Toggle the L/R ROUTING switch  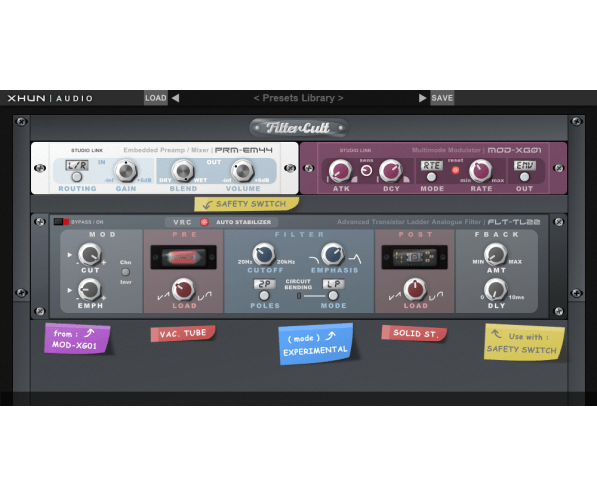77,177
